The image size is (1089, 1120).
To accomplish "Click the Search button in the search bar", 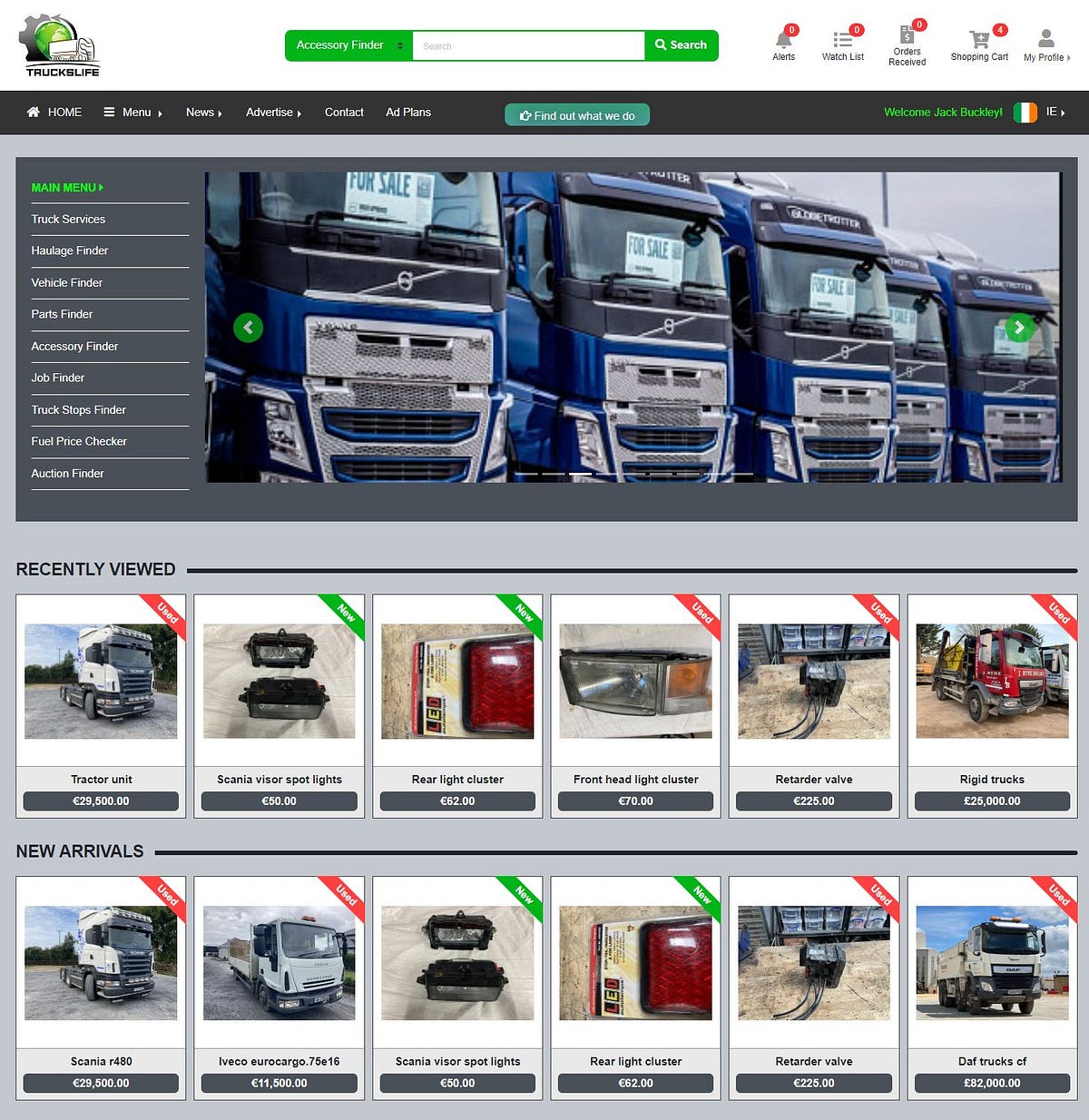I will click(682, 45).
